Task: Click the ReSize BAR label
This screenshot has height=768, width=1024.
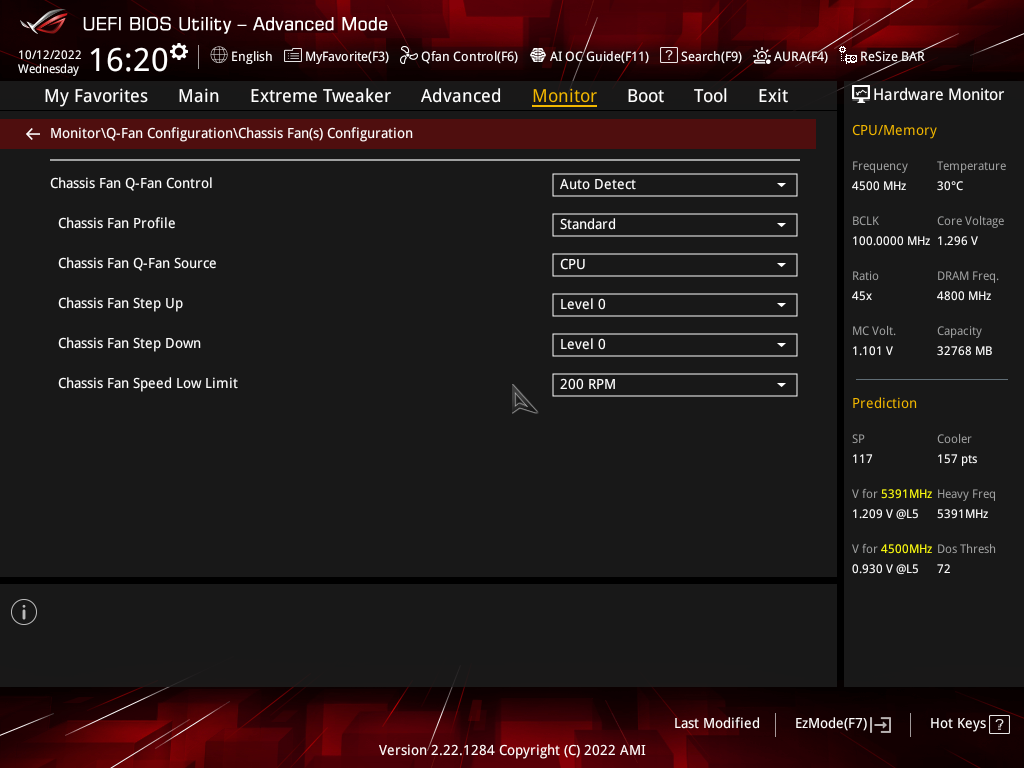Action: pos(892,57)
